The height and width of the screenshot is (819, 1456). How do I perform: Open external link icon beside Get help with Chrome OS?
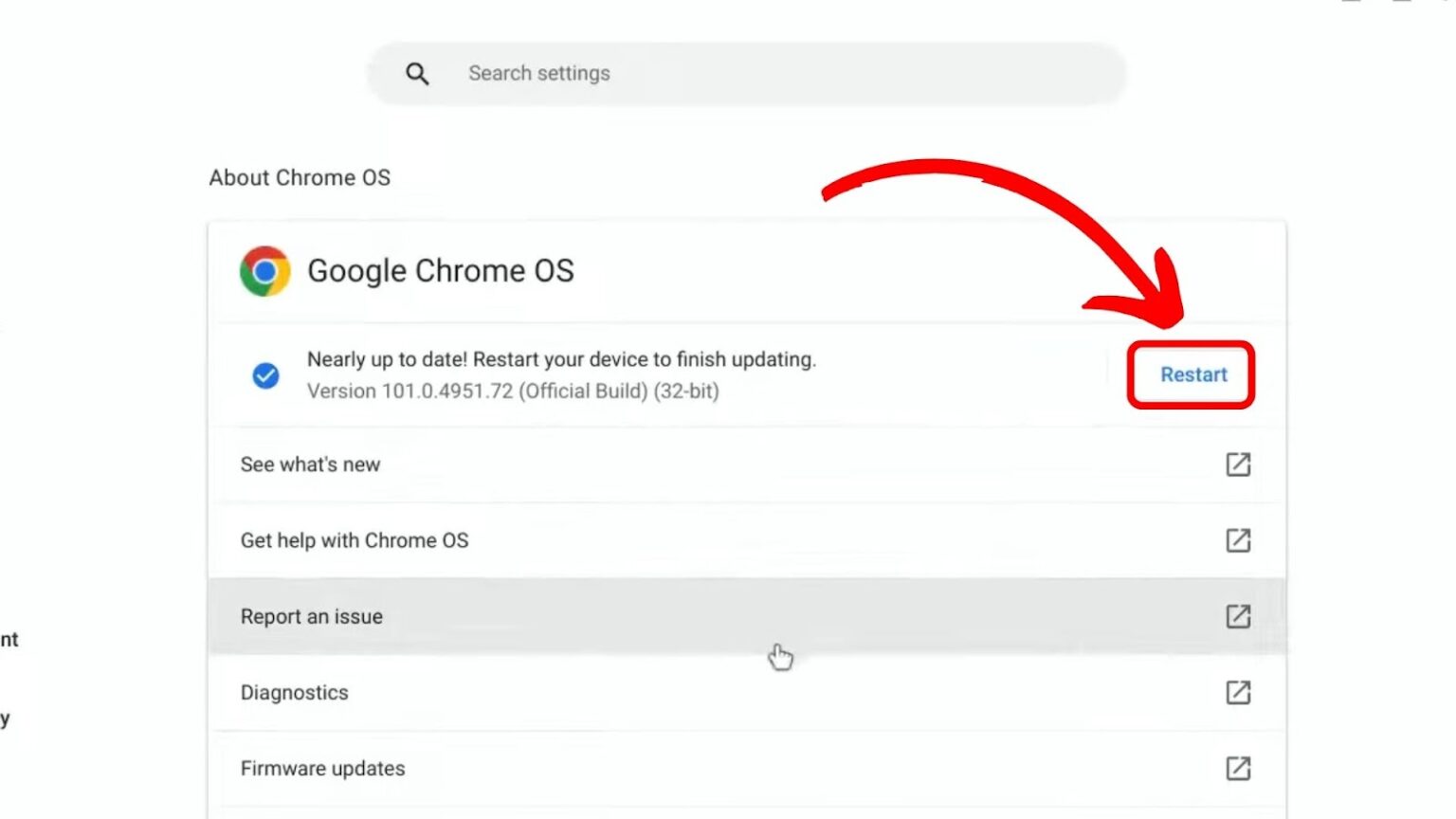coord(1238,540)
